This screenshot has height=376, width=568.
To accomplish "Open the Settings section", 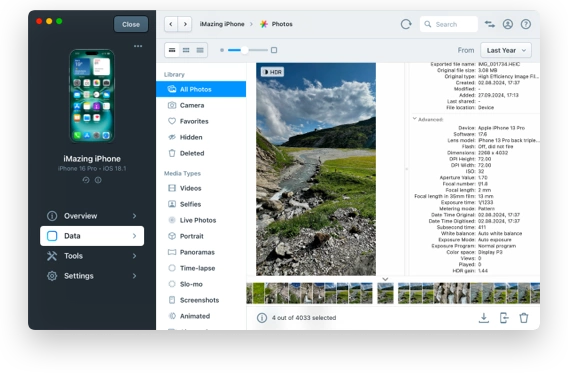I will (x=92, y=276).
